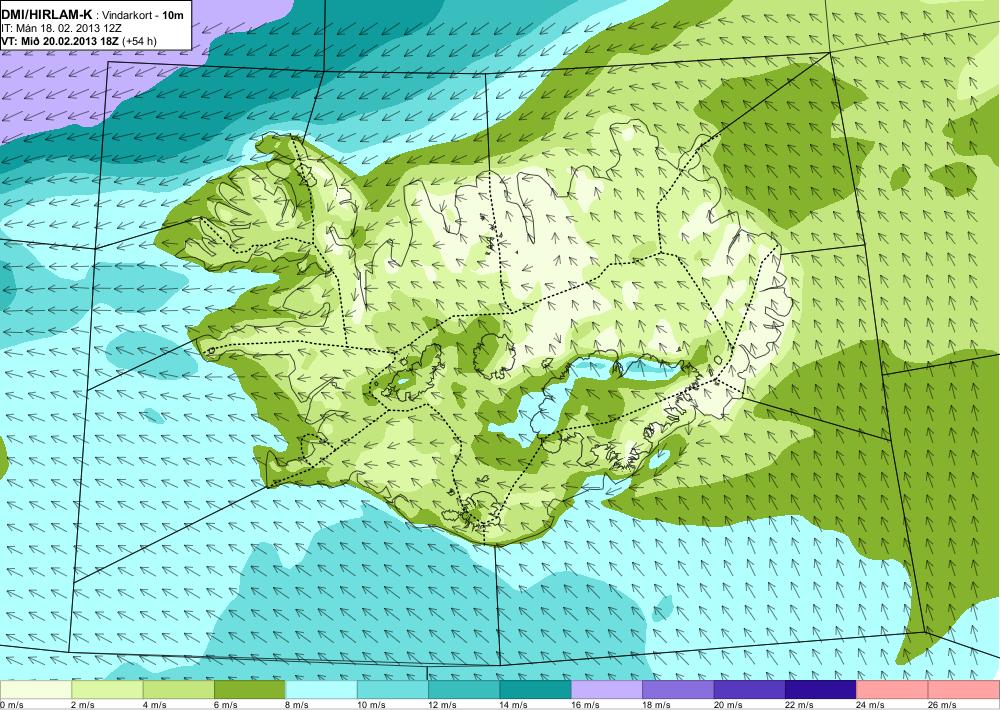The height and width of the screenshot is (710, 1000).
Task: Click the "22 m/s" legend label
Action: click(x=800, y=705)
